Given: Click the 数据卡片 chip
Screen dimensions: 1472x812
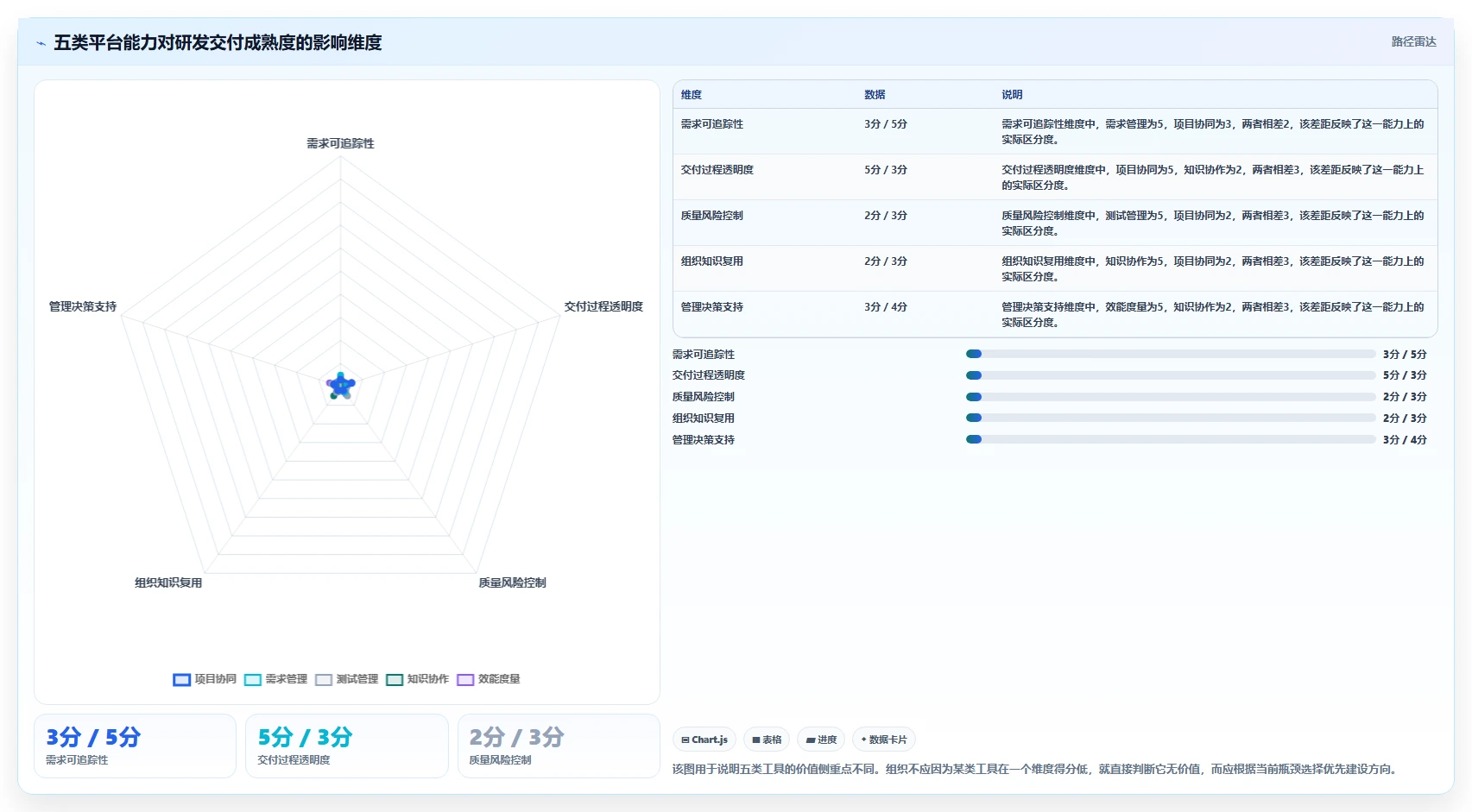Looking at the screenshot, I should [x=884, y=740].
